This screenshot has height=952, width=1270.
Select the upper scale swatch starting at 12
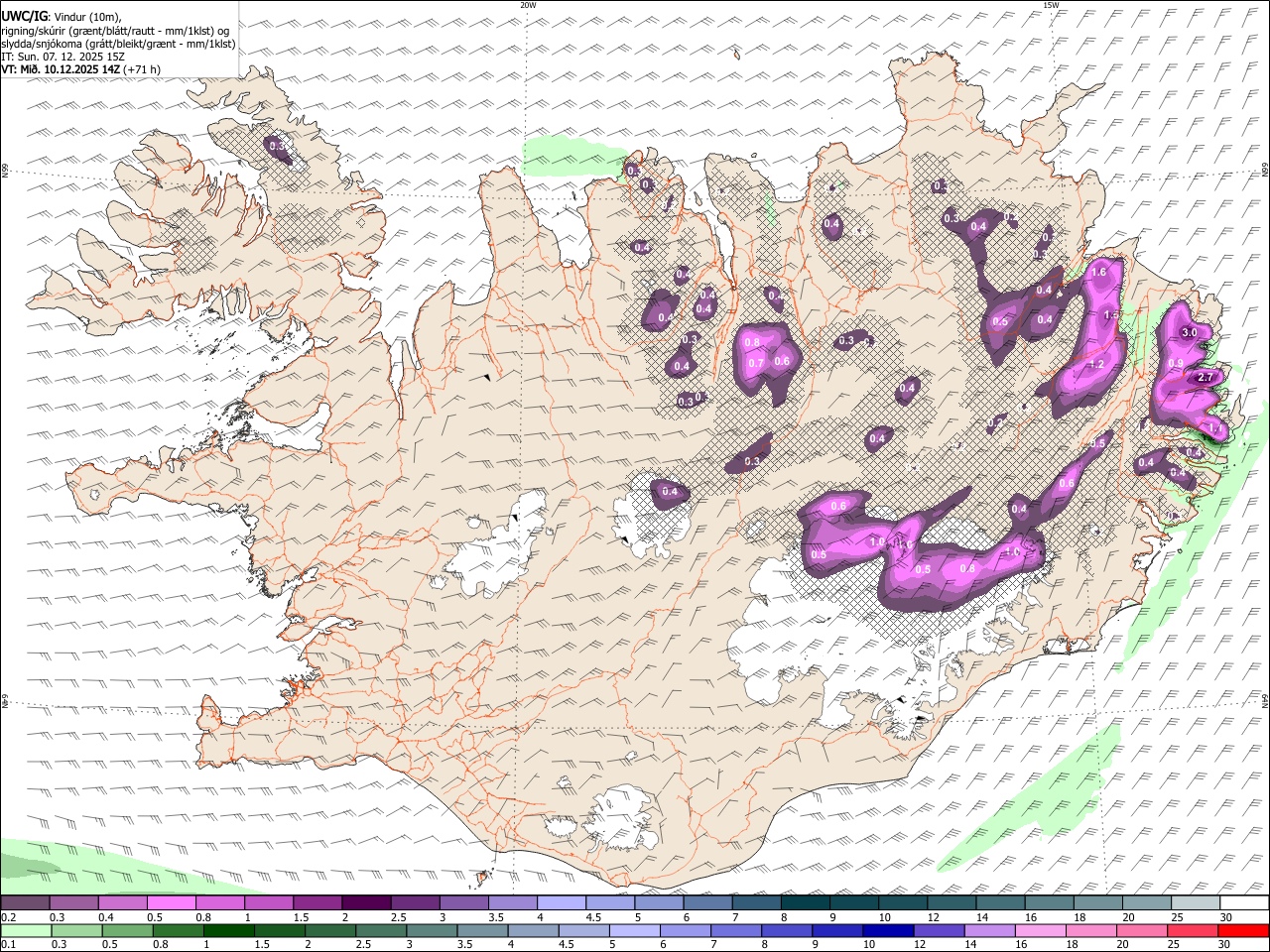[x=952, y=903]
